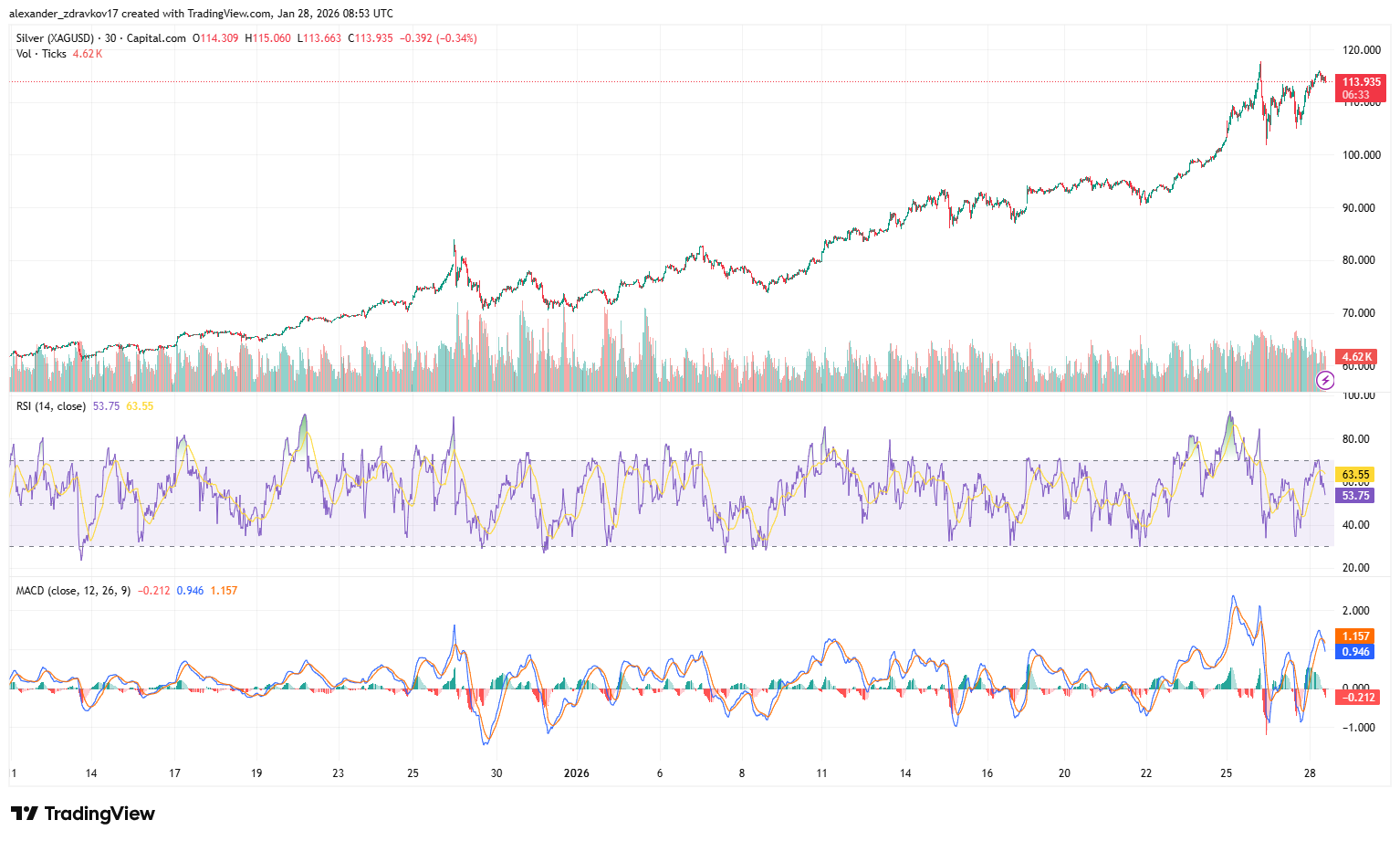Click the 2026 year marker on time axis
Screen dimensions: 1400x841
pyautogui.click(x=577, y=773)
